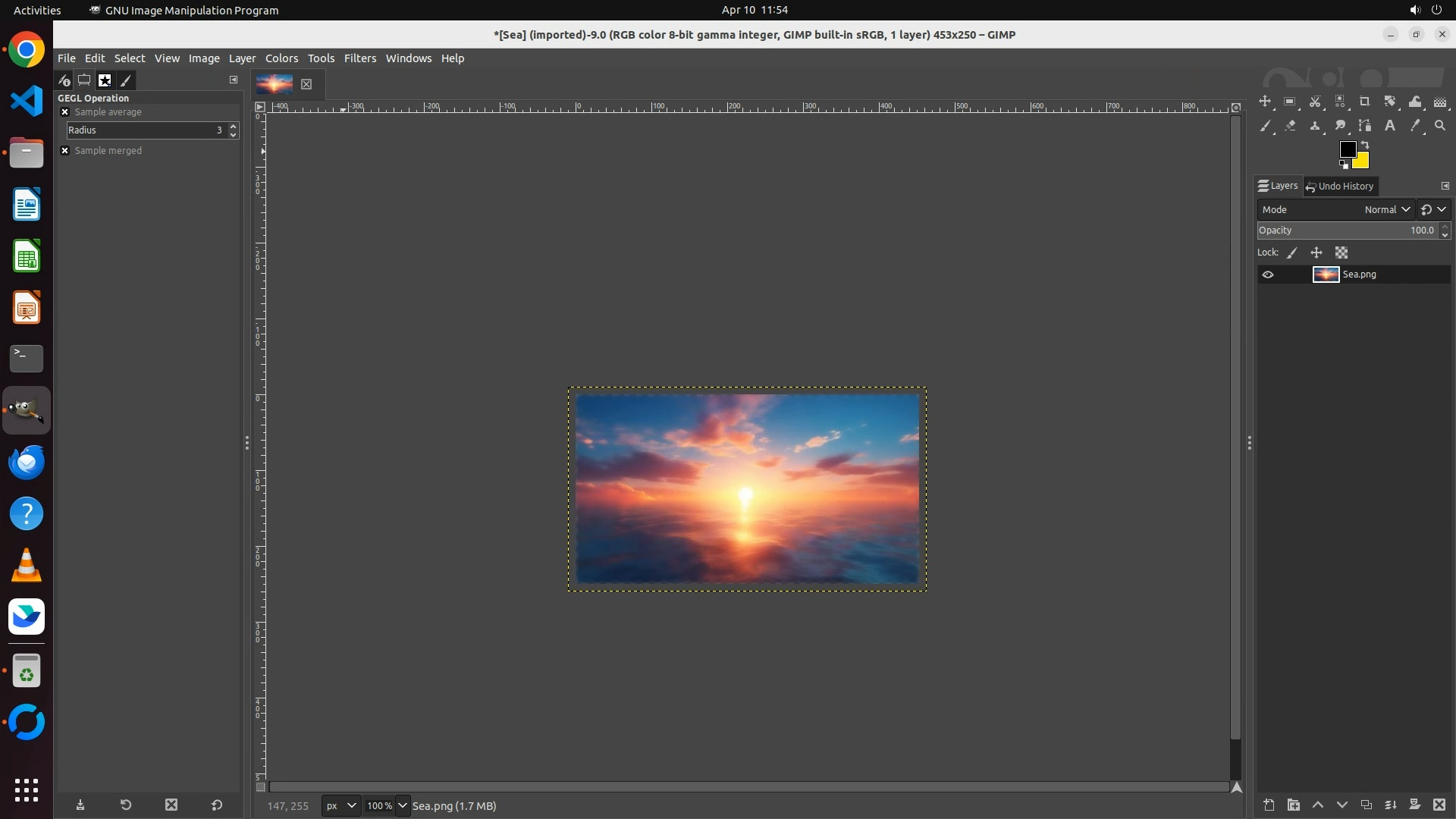
Task: Click the Radius value field
Action: pyautogui.click(x=144, y=130)
